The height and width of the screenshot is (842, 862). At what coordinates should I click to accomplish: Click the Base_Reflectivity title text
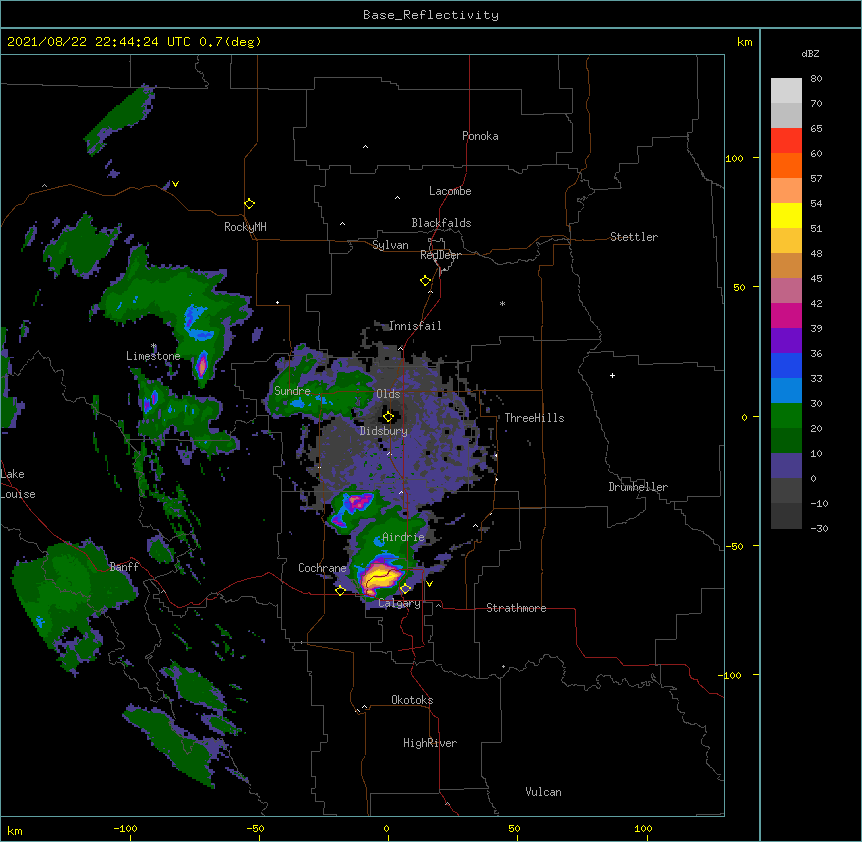430,15
